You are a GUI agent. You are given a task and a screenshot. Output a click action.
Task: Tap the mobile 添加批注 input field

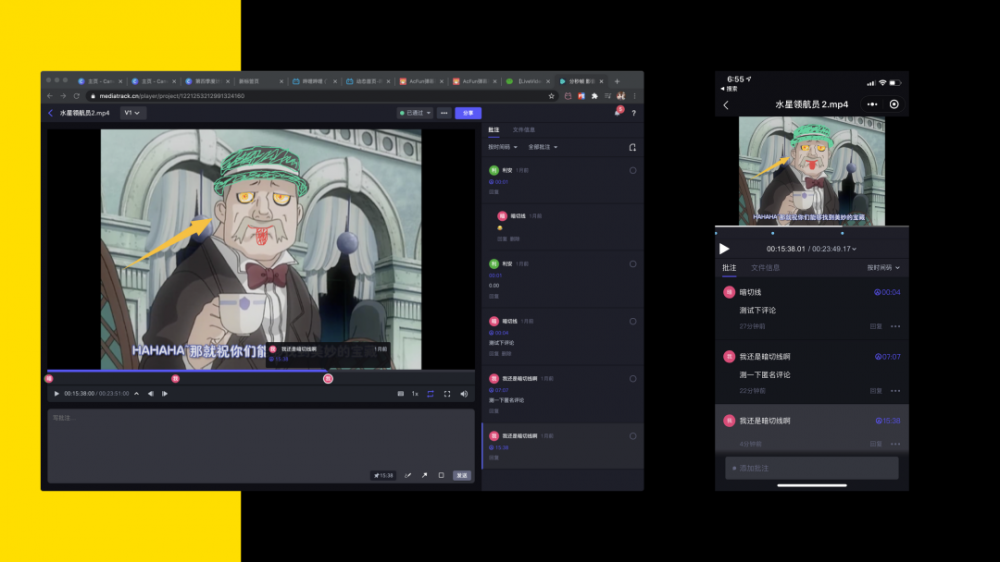(812, 468)
